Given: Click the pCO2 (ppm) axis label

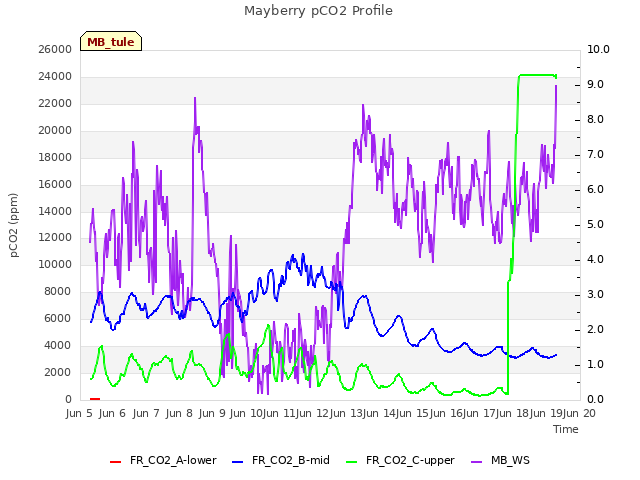Looking at the screenshot, I should (13, 225).
